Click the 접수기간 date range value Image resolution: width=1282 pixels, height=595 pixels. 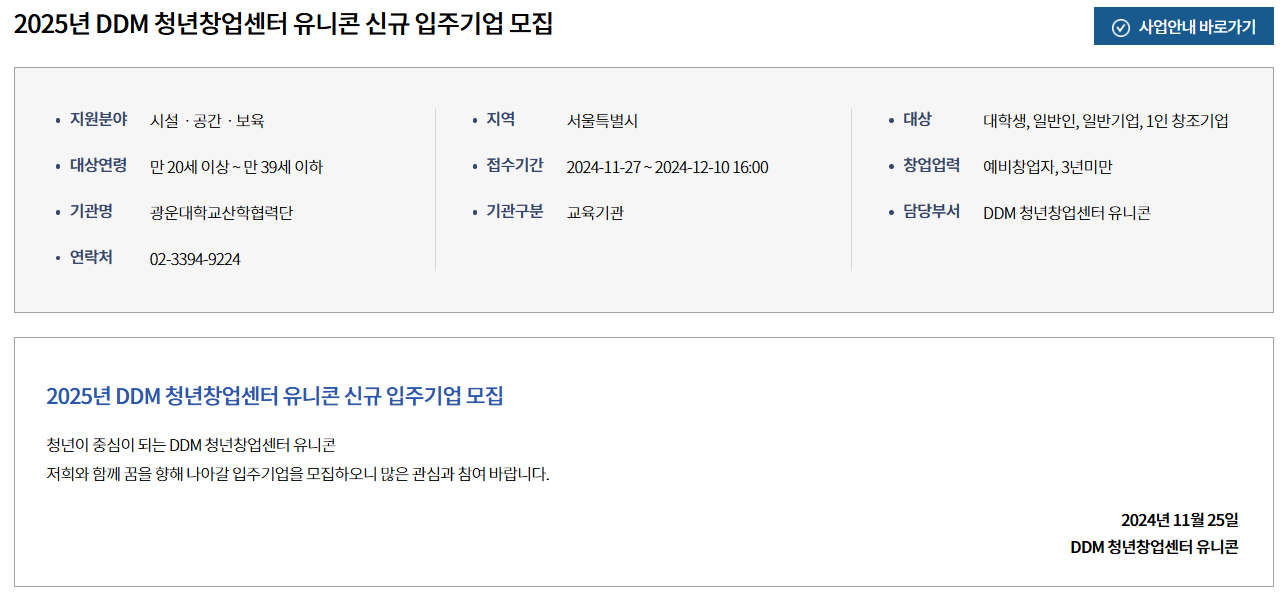[667, 167]
